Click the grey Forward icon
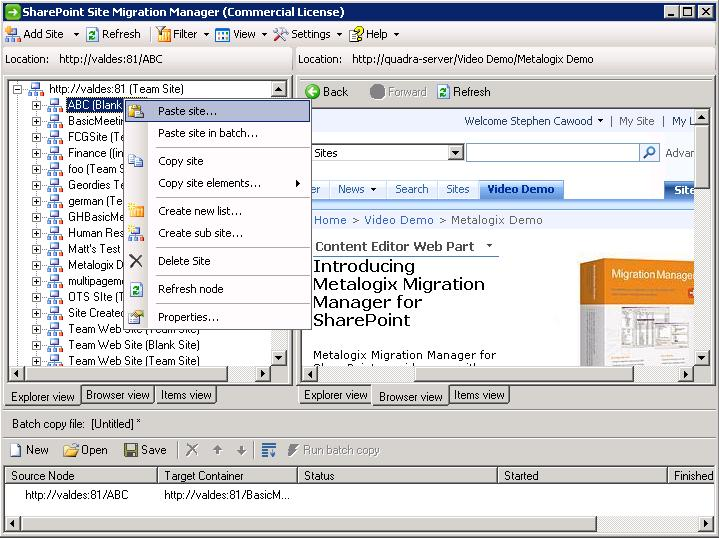The height and width of the screenshot is (539, 720). 377,92
